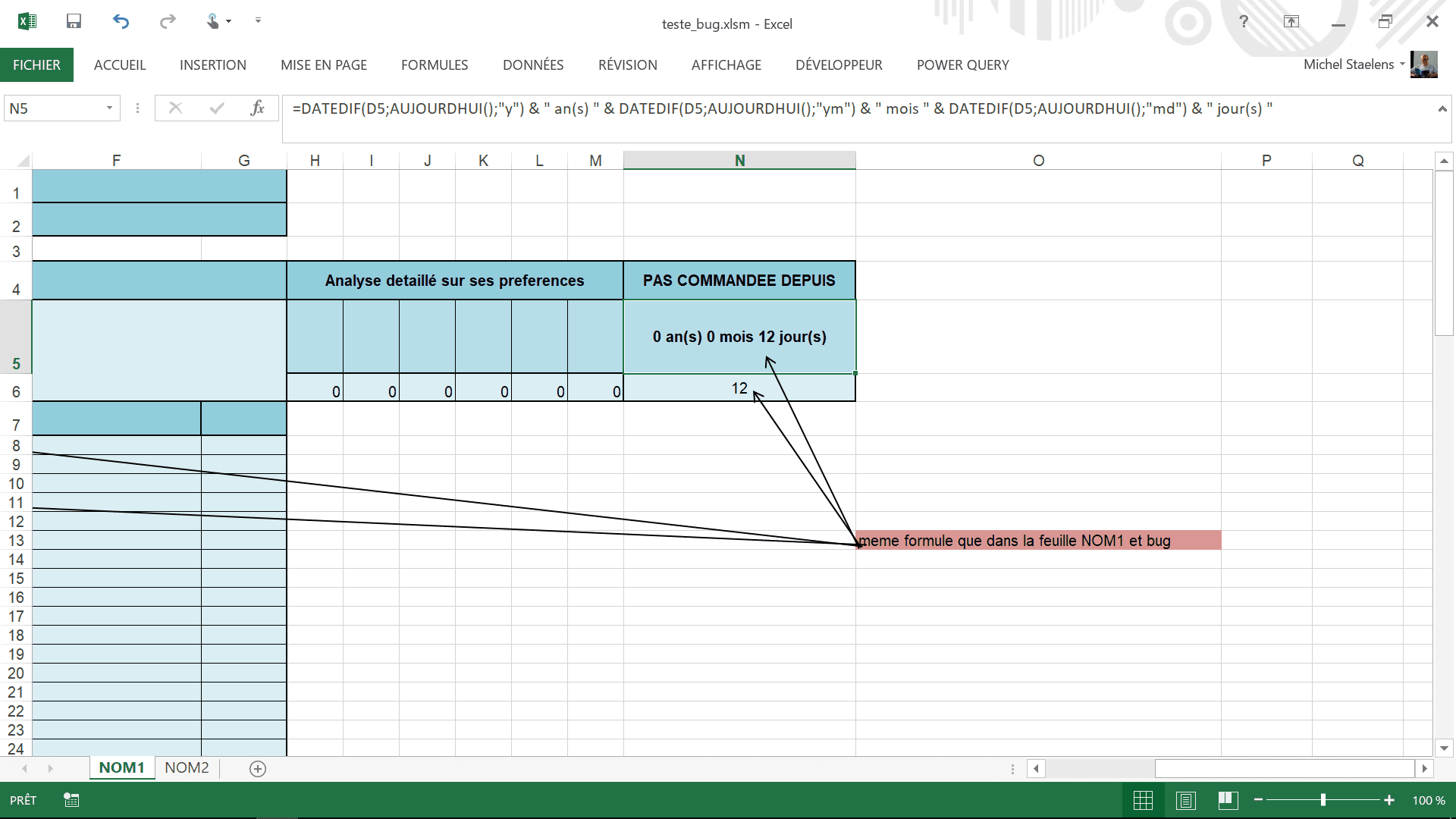1456x819 pixels.
Task: Click the Redo arrow icon
Action: coord(168,21)
